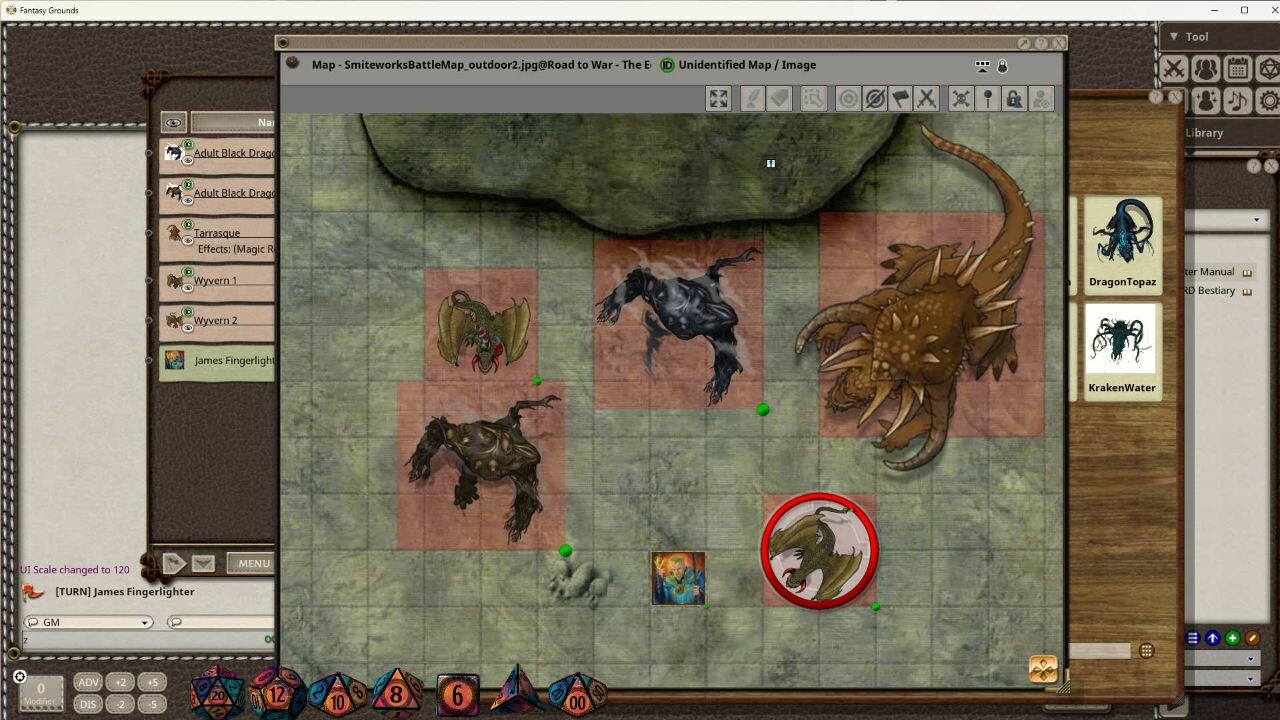Toggle visibility eye for Wyvern 1
Screen dimensions: 1280x720
188,286
